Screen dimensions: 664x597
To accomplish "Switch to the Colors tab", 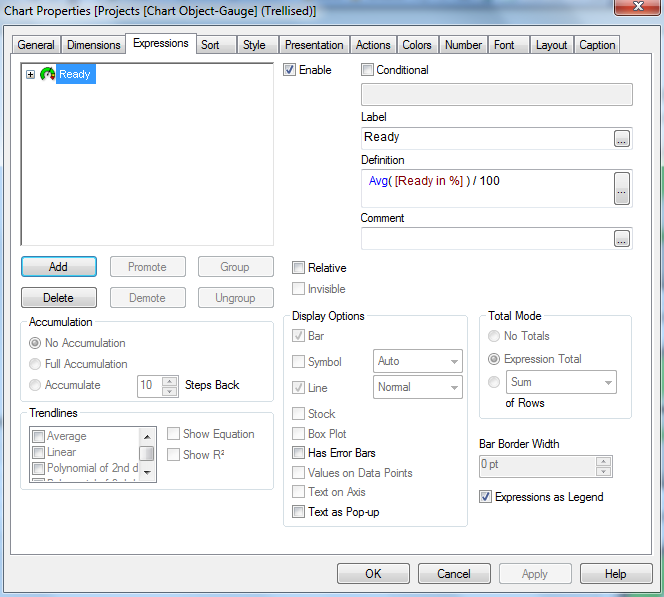I will tap(417, 45).
